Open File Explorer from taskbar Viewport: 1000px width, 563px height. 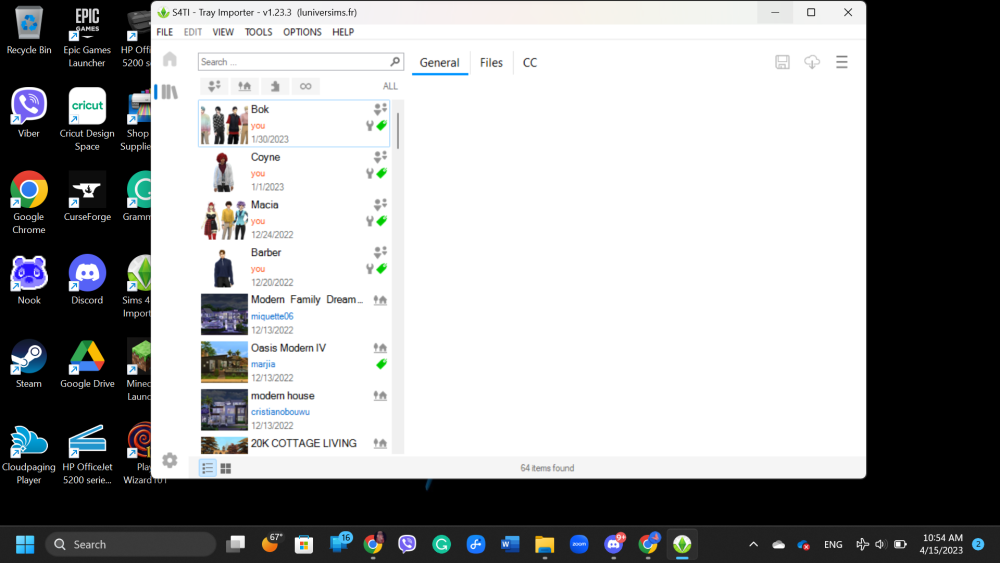544,545
